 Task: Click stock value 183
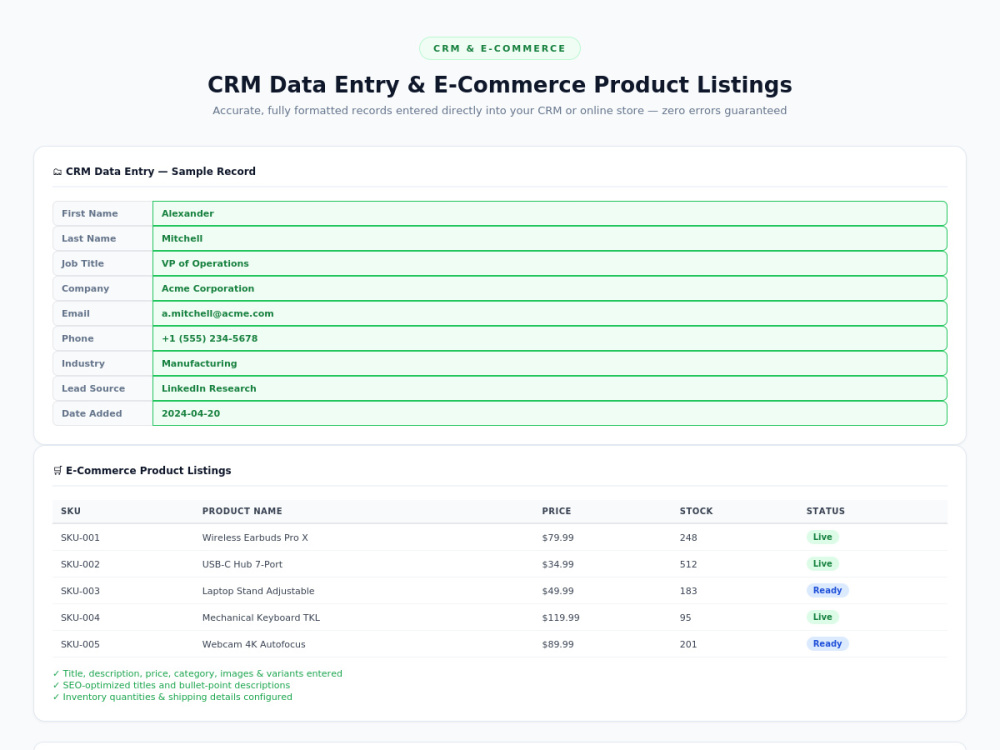[688, 591]
